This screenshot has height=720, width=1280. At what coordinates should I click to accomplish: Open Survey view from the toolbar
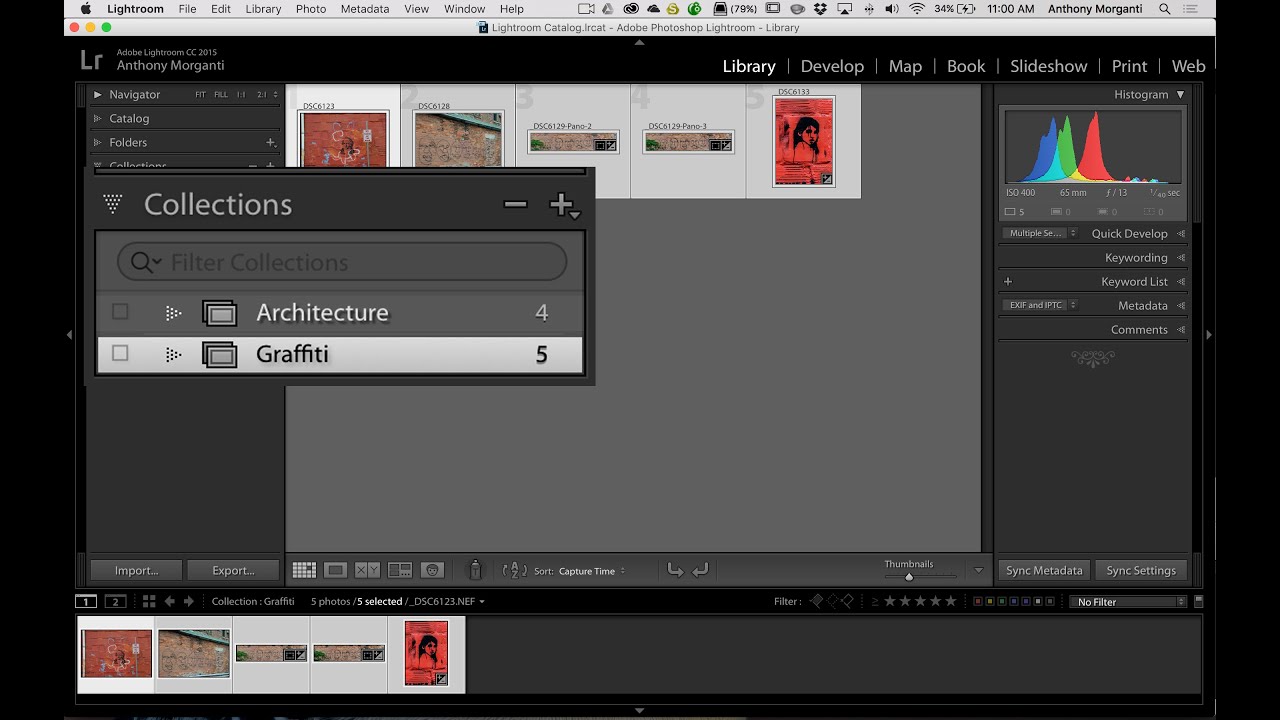pos(400,570)
